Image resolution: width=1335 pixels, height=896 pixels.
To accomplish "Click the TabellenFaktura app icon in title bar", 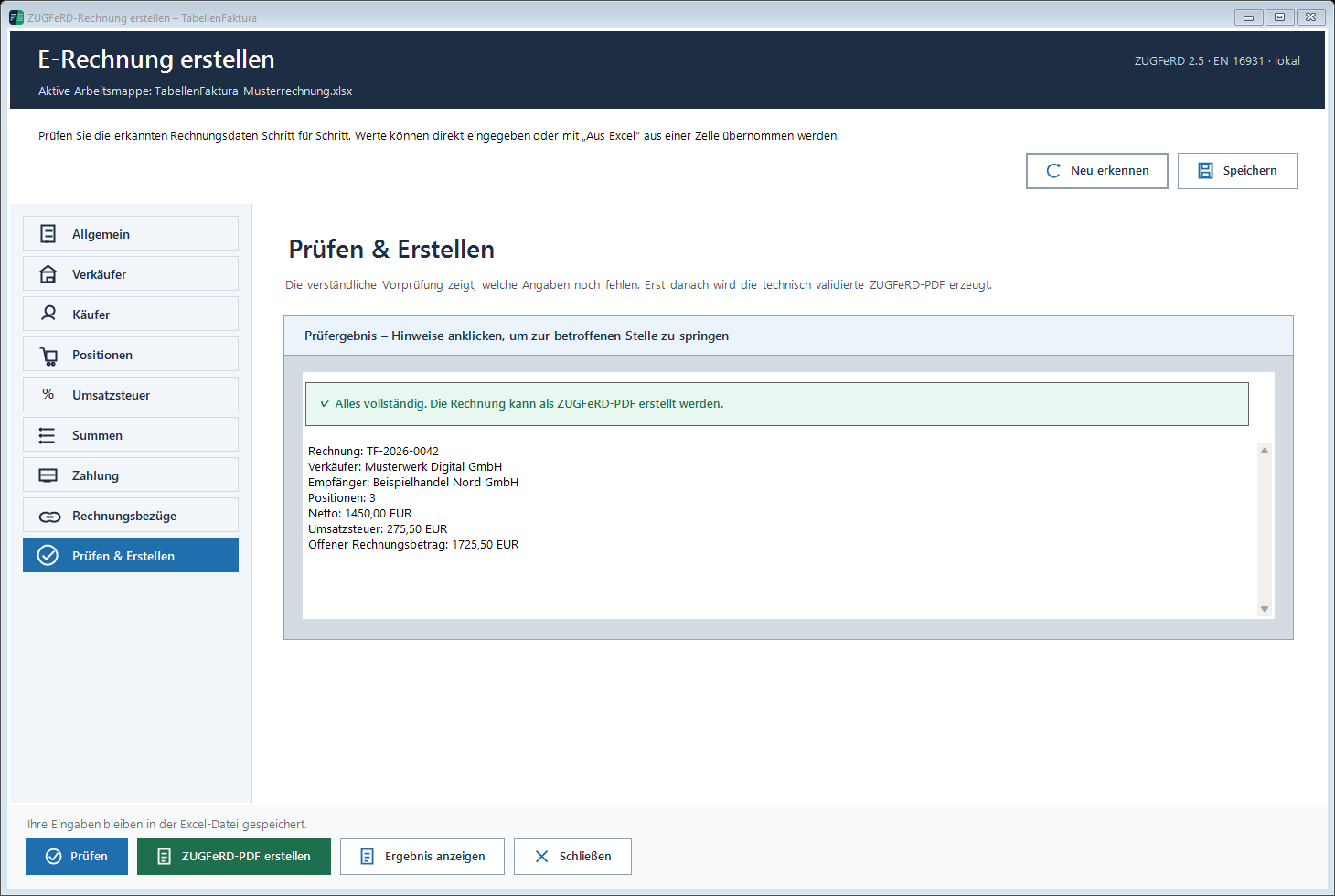I will point(16,17).
